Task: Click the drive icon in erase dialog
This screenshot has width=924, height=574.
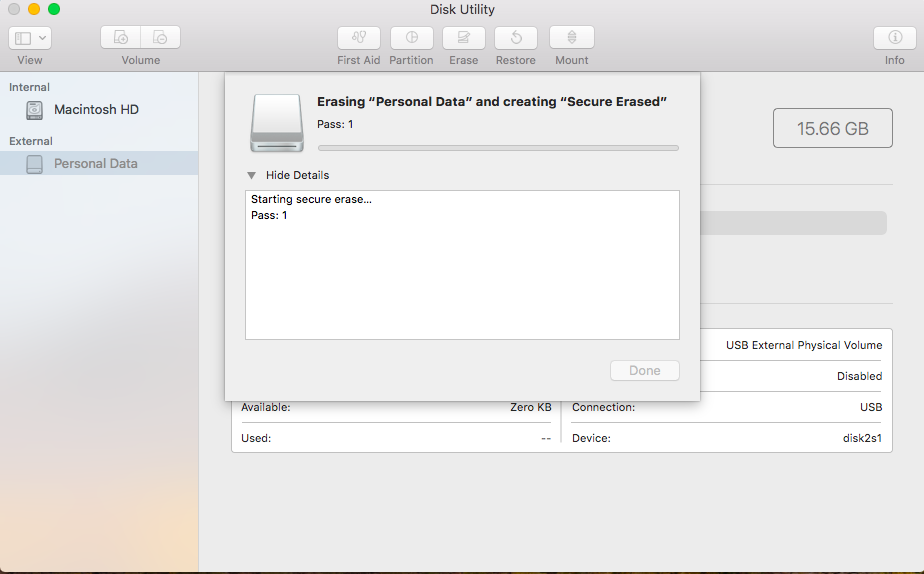Action: (277, 123)
